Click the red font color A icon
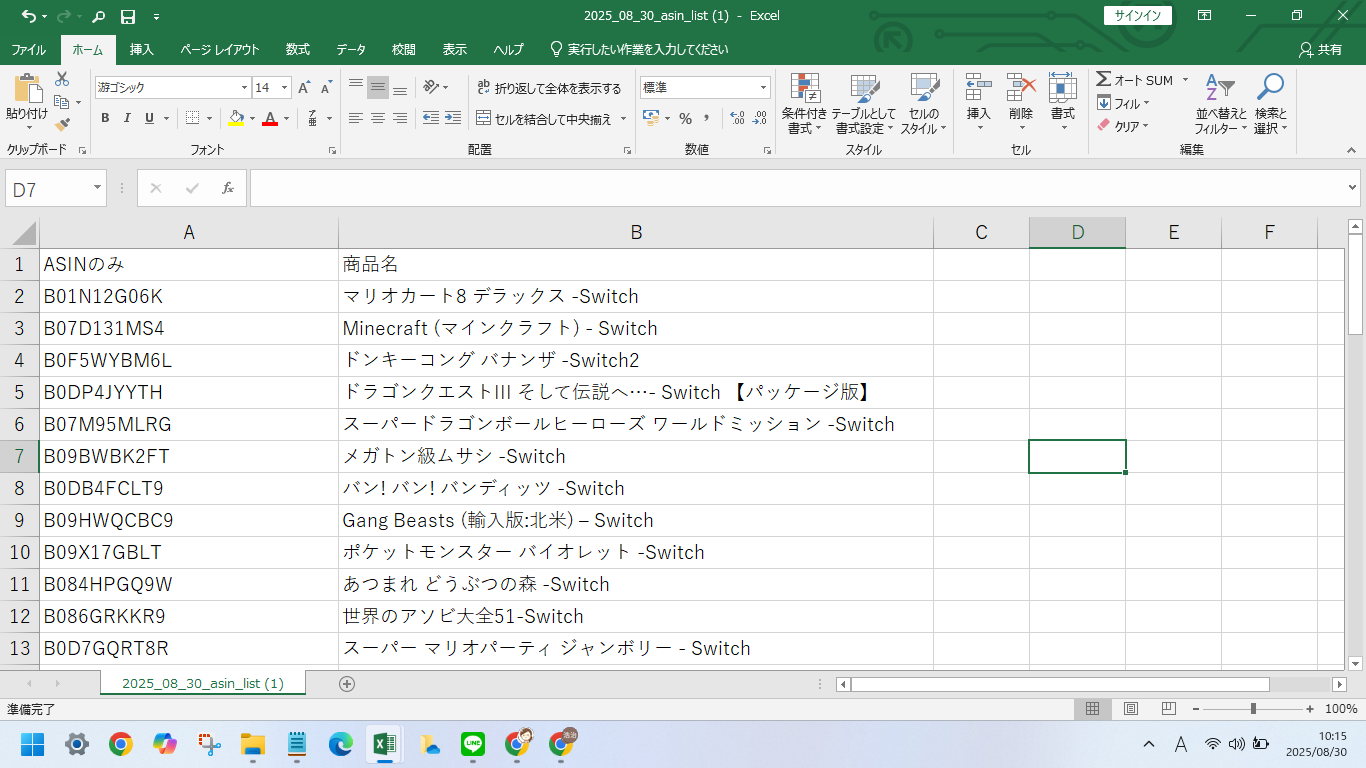 [x=270, y=118]
